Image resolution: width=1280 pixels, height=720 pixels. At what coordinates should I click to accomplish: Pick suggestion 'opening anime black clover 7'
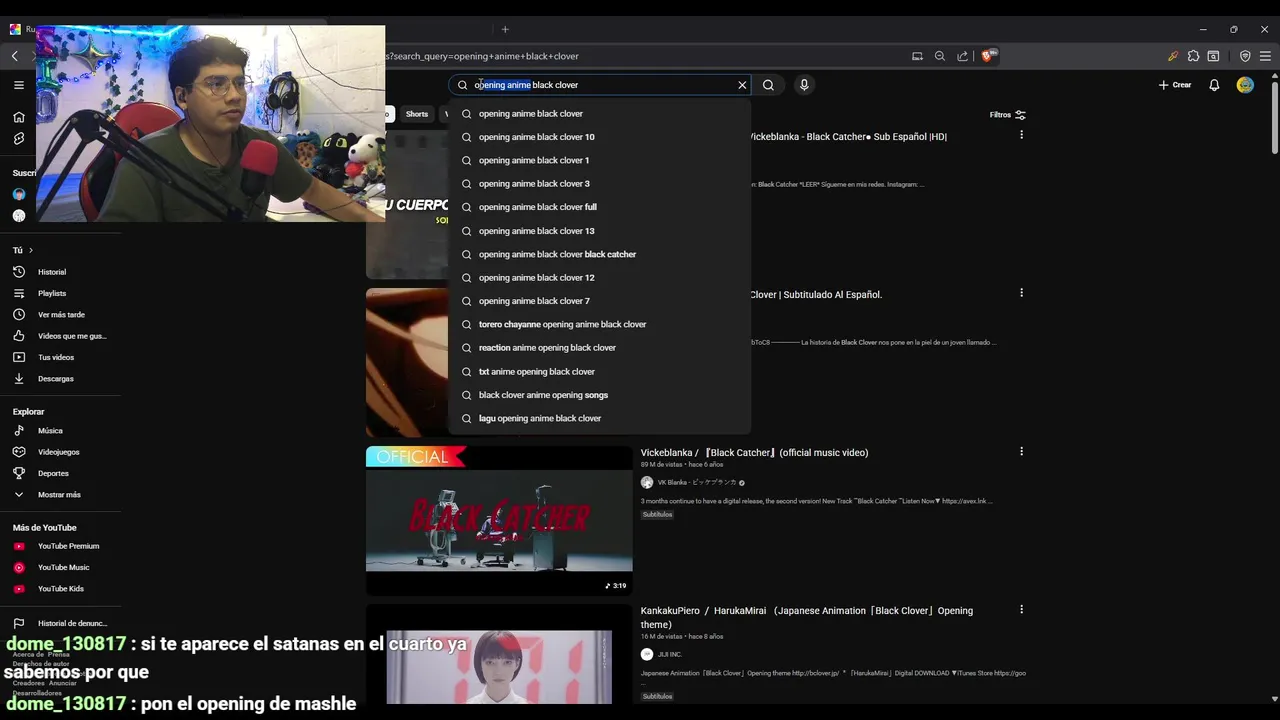point(599,301)
